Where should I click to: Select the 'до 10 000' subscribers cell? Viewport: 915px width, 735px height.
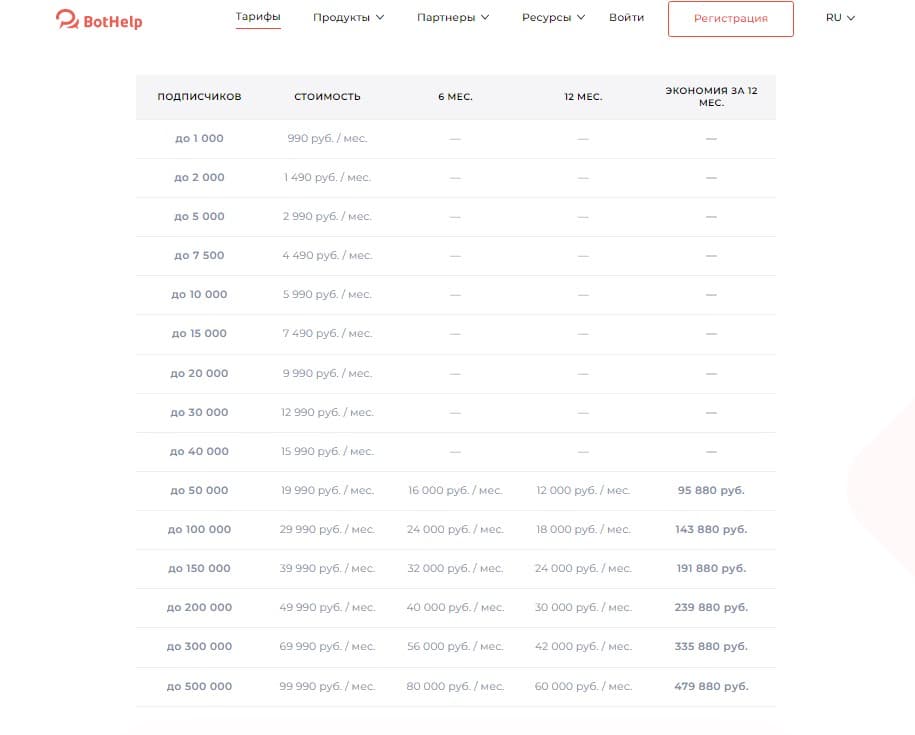pyautogui.click(x=200, y=295)
